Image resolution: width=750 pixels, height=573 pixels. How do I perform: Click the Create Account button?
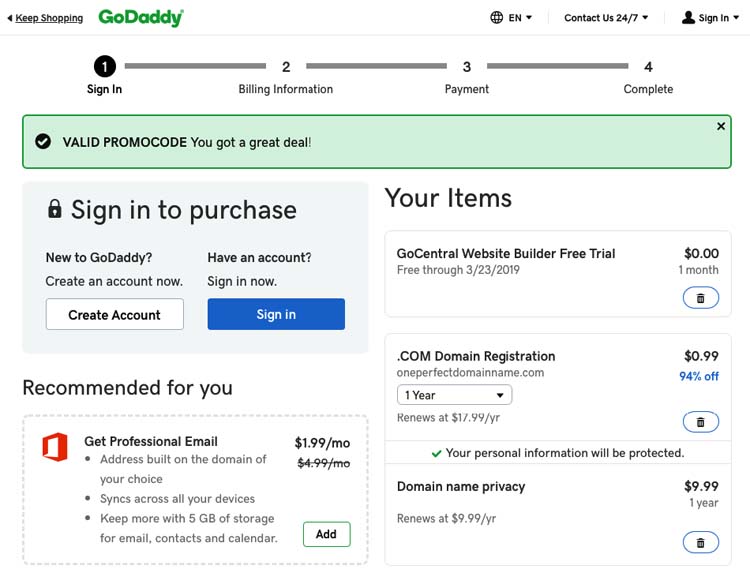point(114,314)
